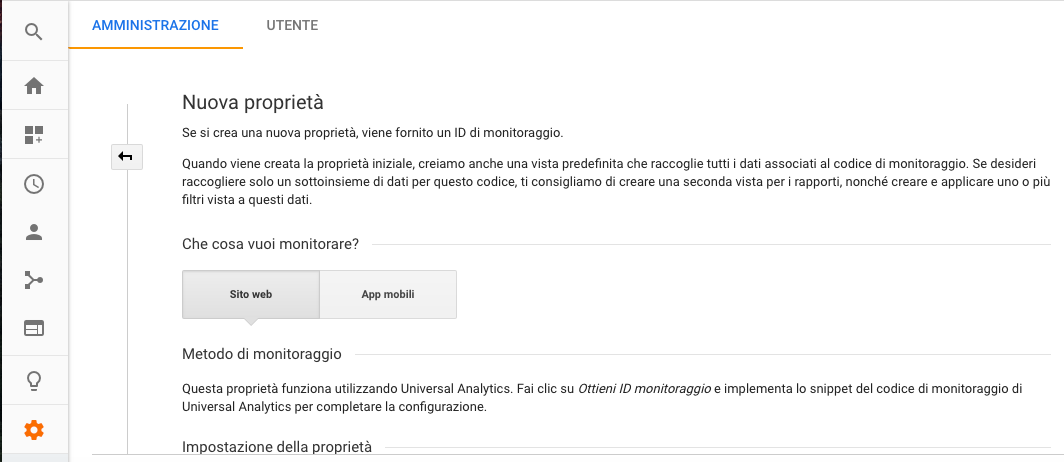Select the App mobili option
The image size is (1064, 462).
coord(388,295)
